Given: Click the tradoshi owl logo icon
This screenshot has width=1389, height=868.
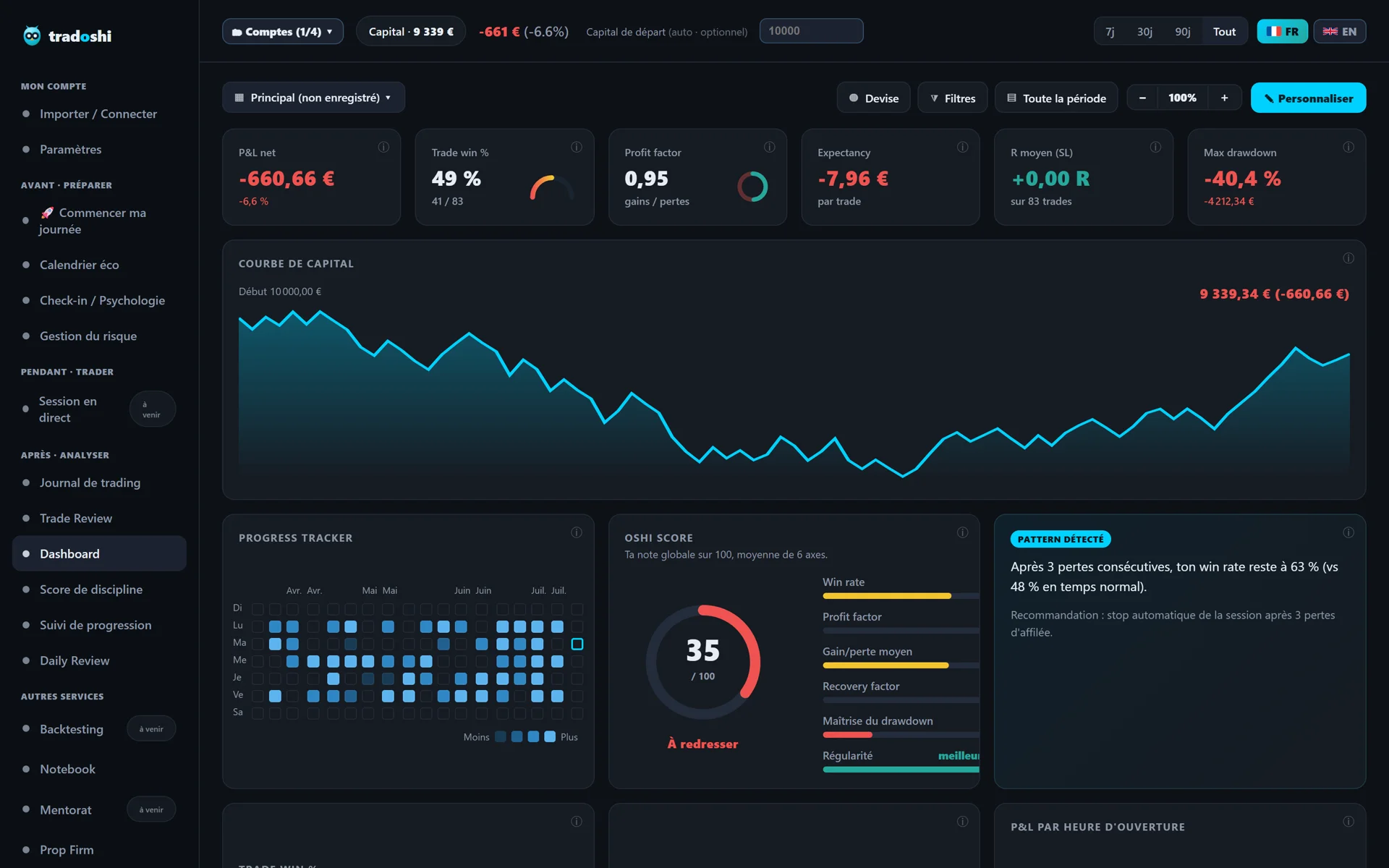Looking at the screenshot, I should 32,35.
